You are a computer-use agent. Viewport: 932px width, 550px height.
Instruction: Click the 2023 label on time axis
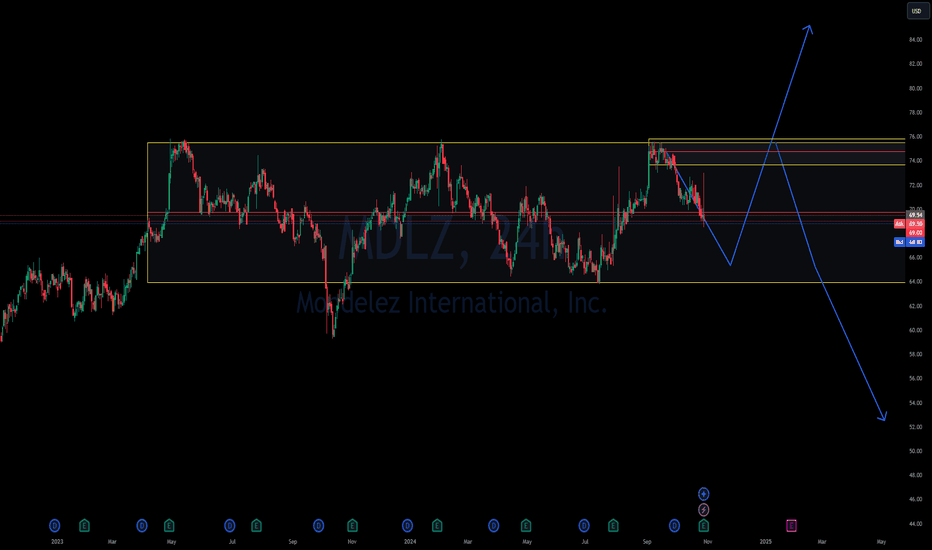click(x=57, y=542)
